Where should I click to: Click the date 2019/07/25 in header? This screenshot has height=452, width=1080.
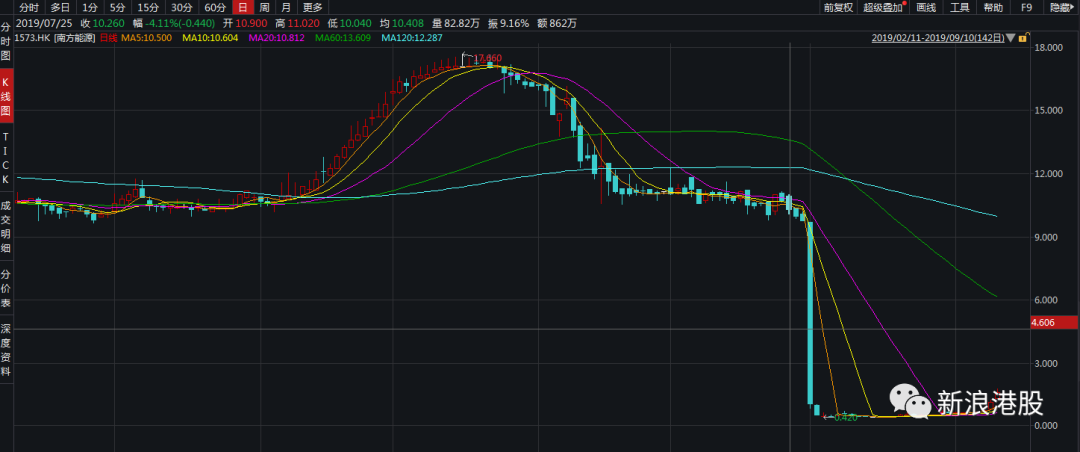pyautogui.click(x=44, y=23)
